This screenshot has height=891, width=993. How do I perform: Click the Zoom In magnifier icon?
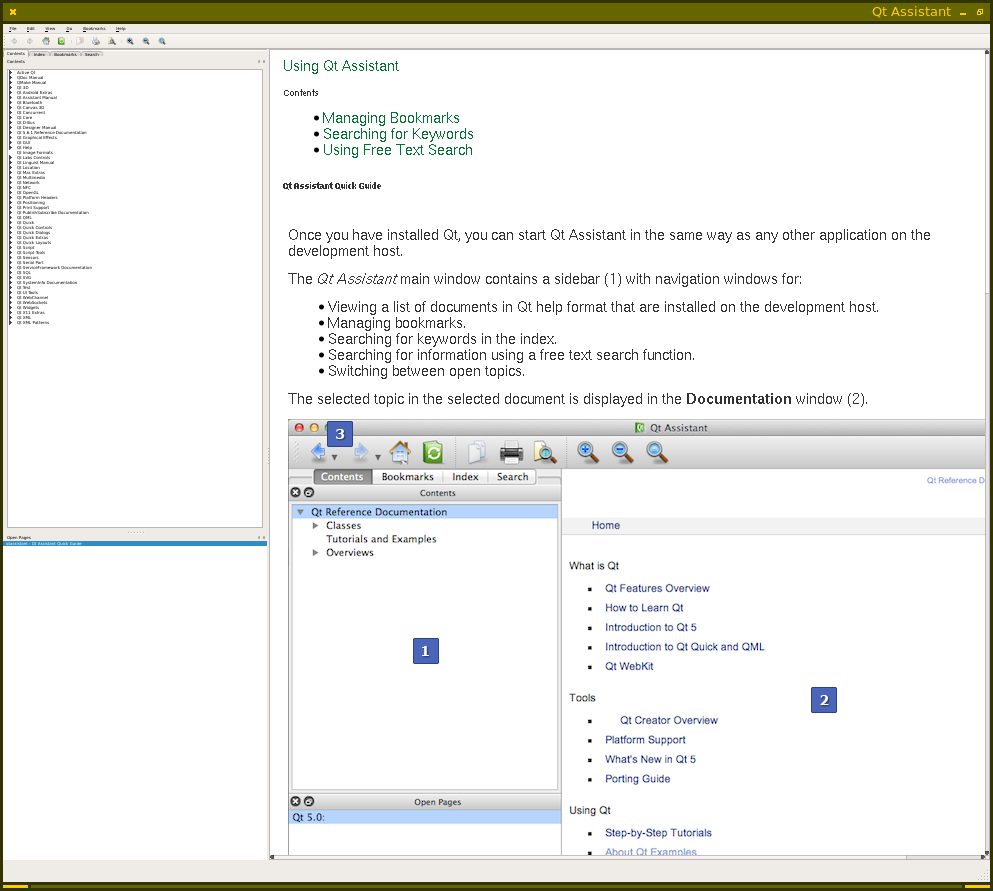(x=130, y=41)
